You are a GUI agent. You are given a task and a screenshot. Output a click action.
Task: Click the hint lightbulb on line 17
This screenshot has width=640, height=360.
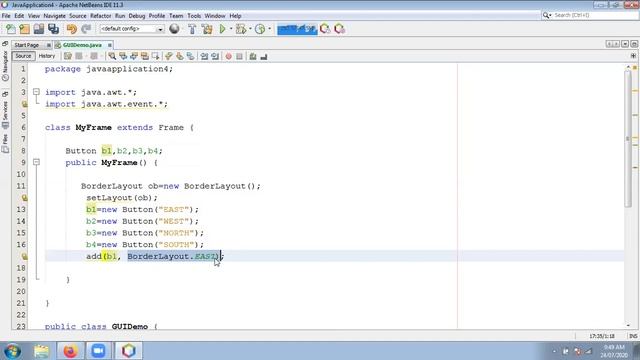[25, 256]
